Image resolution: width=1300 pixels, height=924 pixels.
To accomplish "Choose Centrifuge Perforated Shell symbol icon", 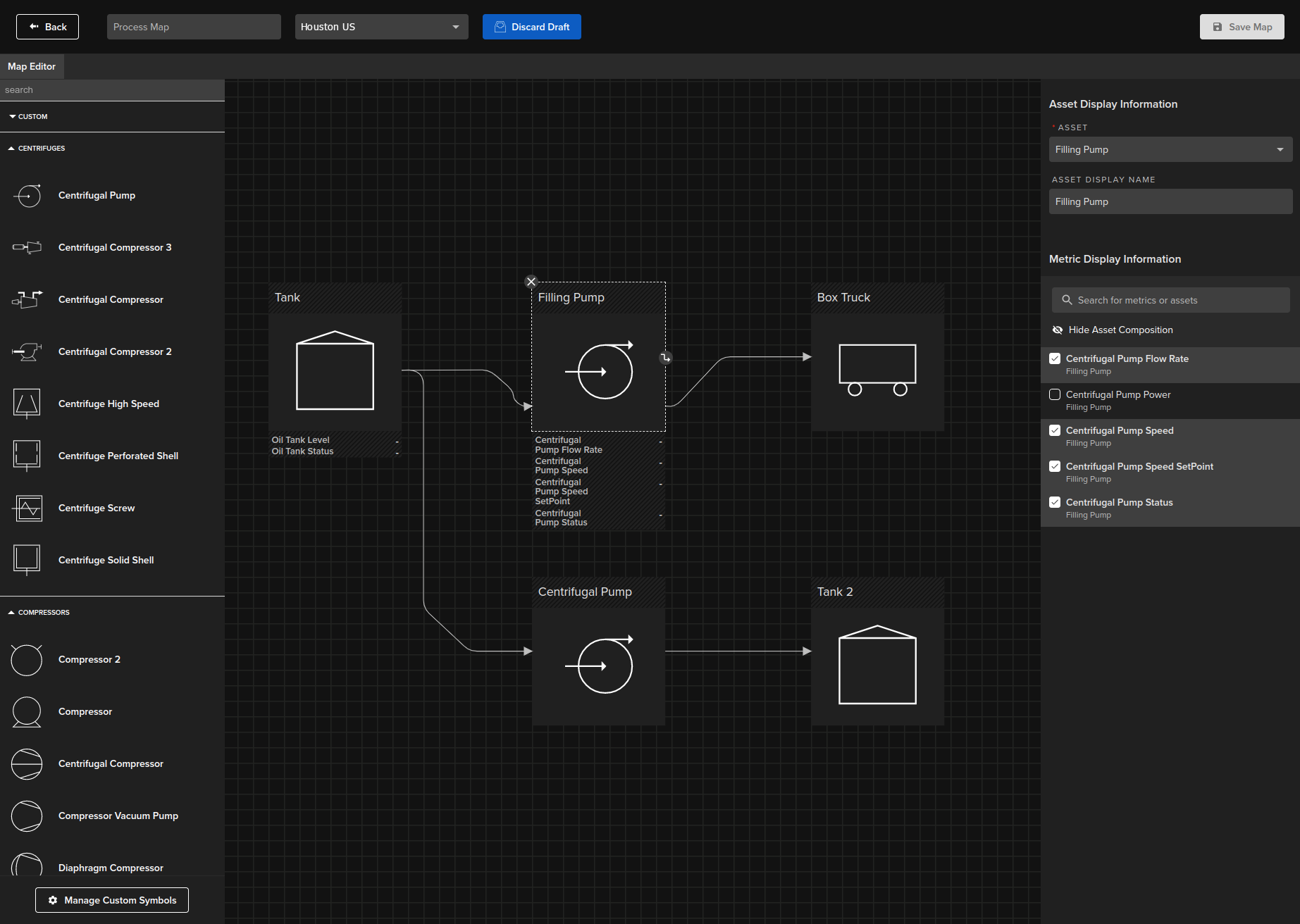I will click(x=27, y=456).
